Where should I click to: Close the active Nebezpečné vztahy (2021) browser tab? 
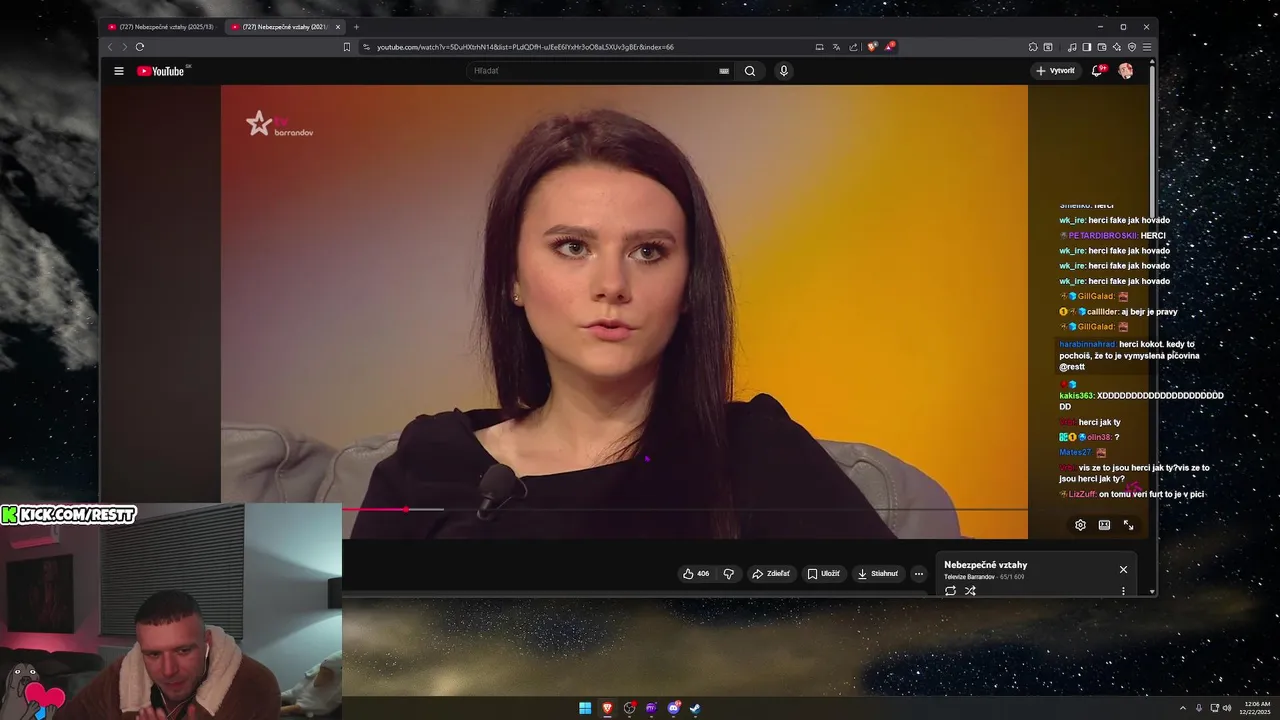coord(338,27)
